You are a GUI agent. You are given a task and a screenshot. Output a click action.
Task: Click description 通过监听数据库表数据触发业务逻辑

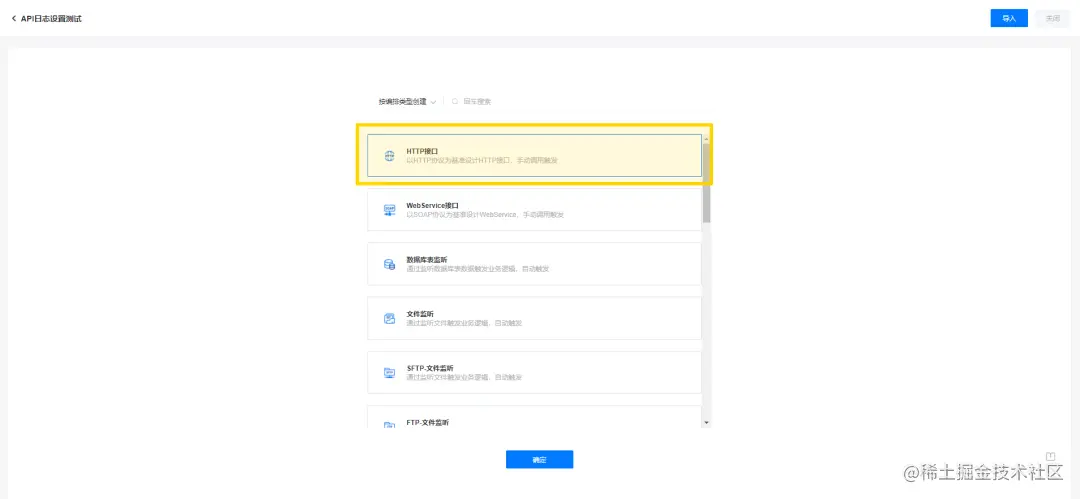pyautogui.click(x=477, y=269)
